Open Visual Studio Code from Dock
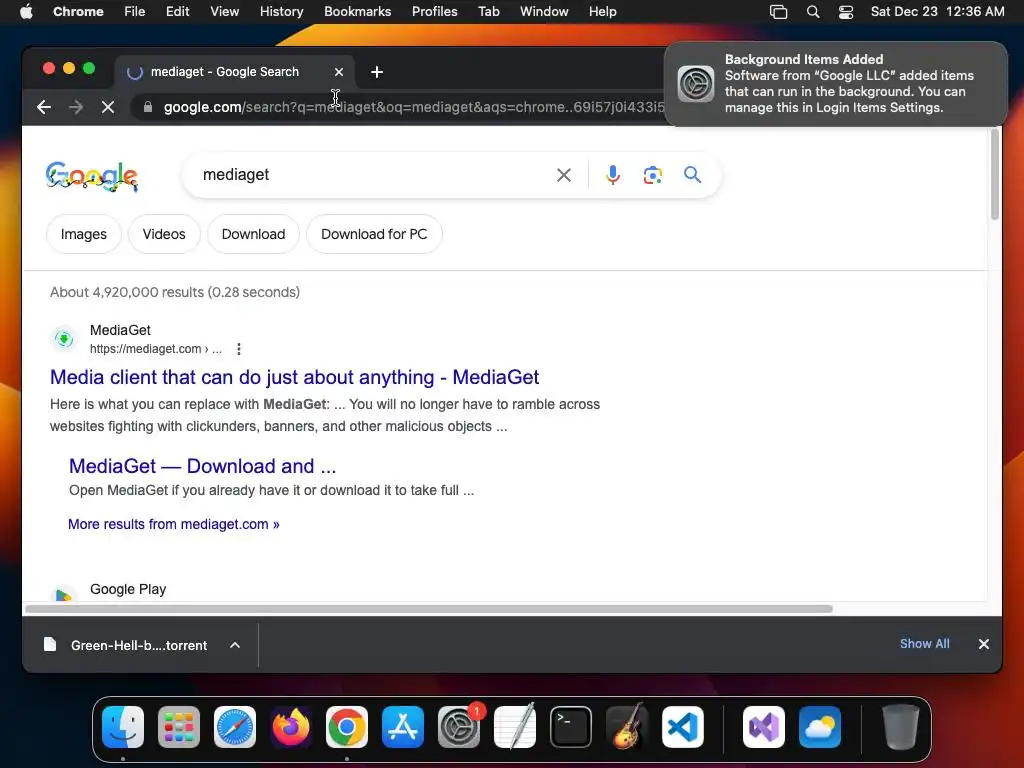The width and height of the screenshot is (1024, 768). (x=683, y=727)
